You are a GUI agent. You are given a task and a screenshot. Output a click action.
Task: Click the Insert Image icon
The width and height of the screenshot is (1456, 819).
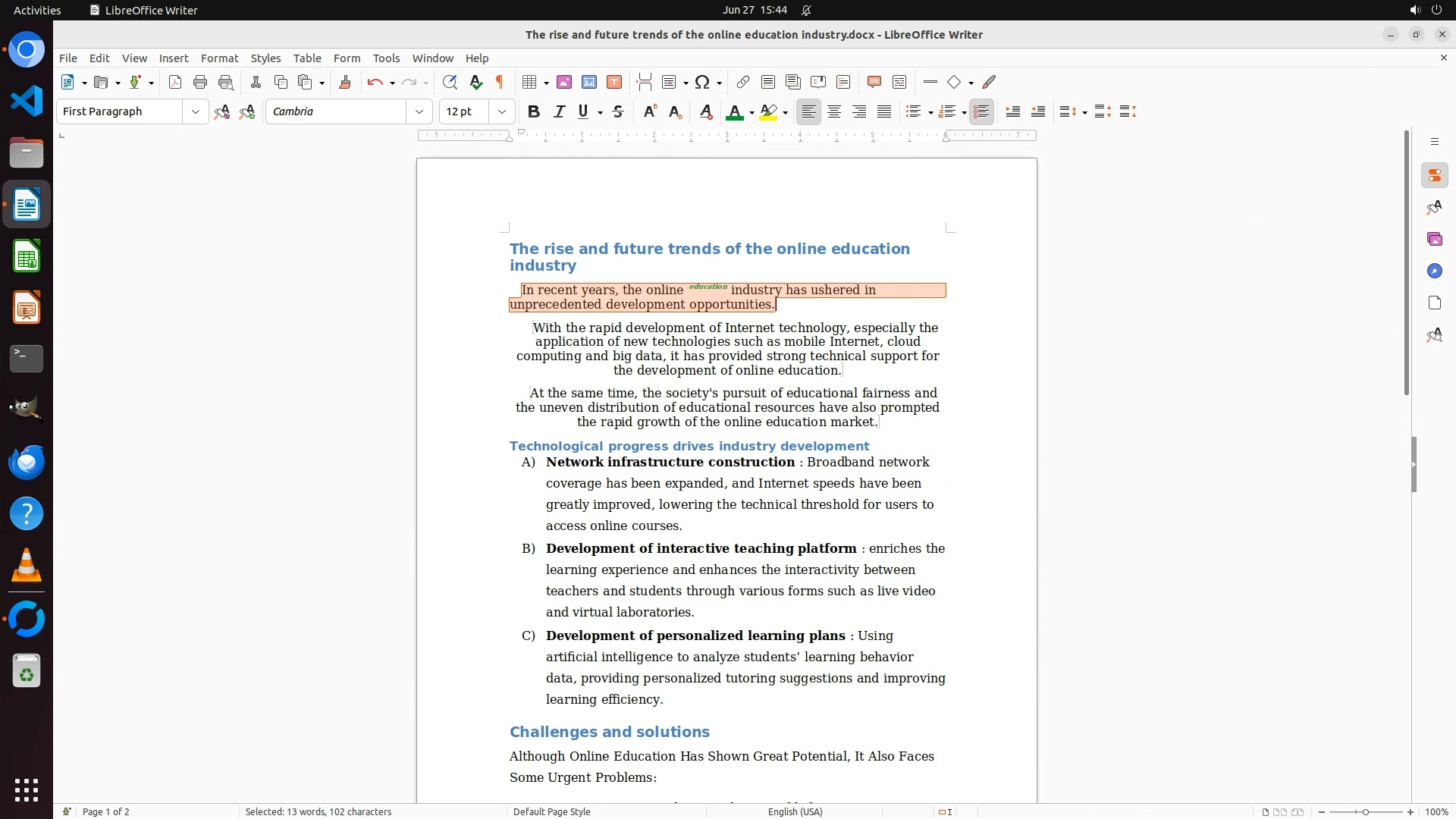click(x=564, y=82)
